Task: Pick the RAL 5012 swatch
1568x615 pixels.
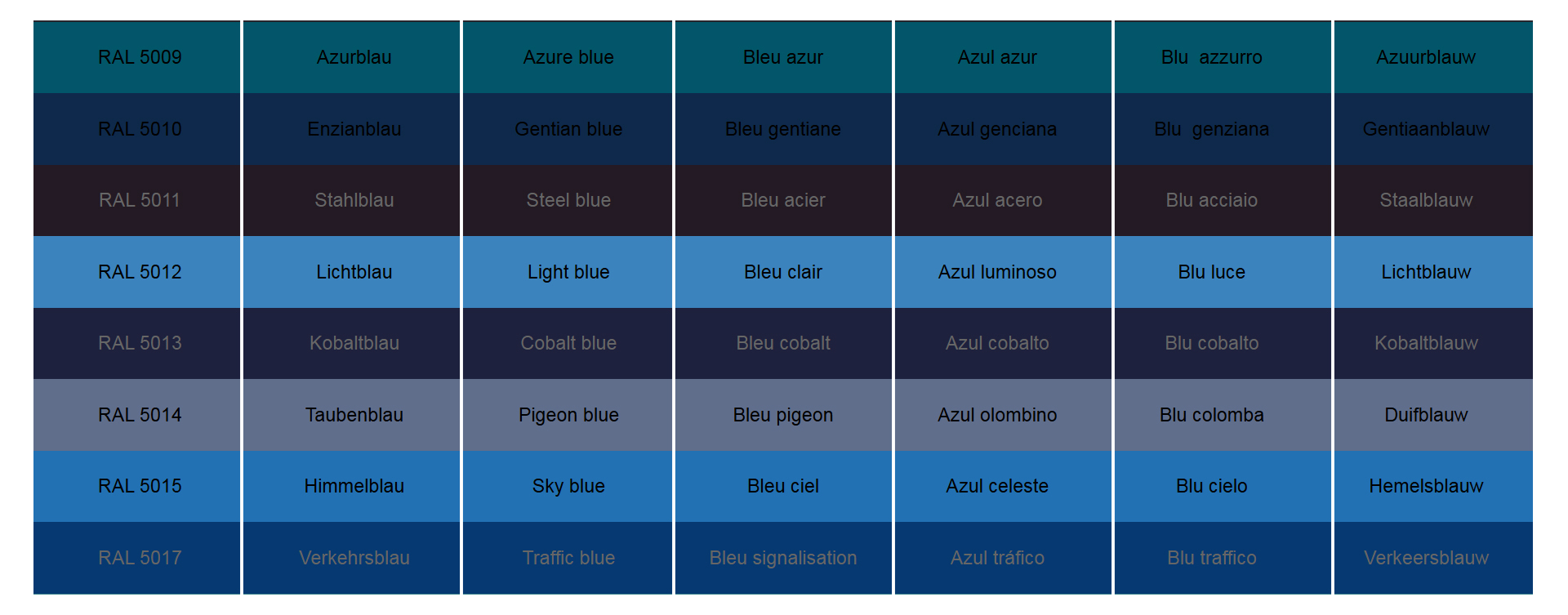Action: tap(140, 272)
